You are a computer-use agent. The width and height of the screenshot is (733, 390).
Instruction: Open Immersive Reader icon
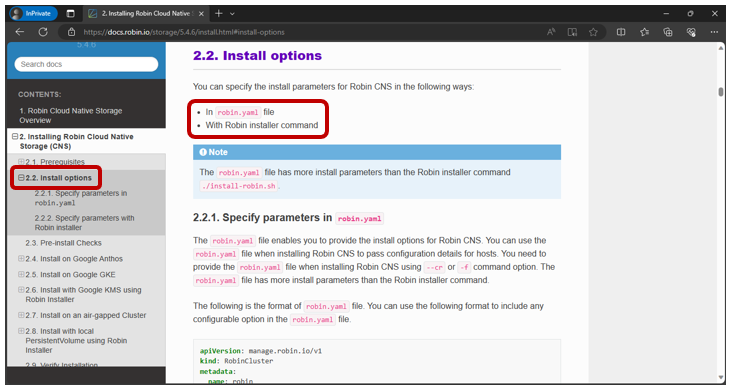point(572,32)
